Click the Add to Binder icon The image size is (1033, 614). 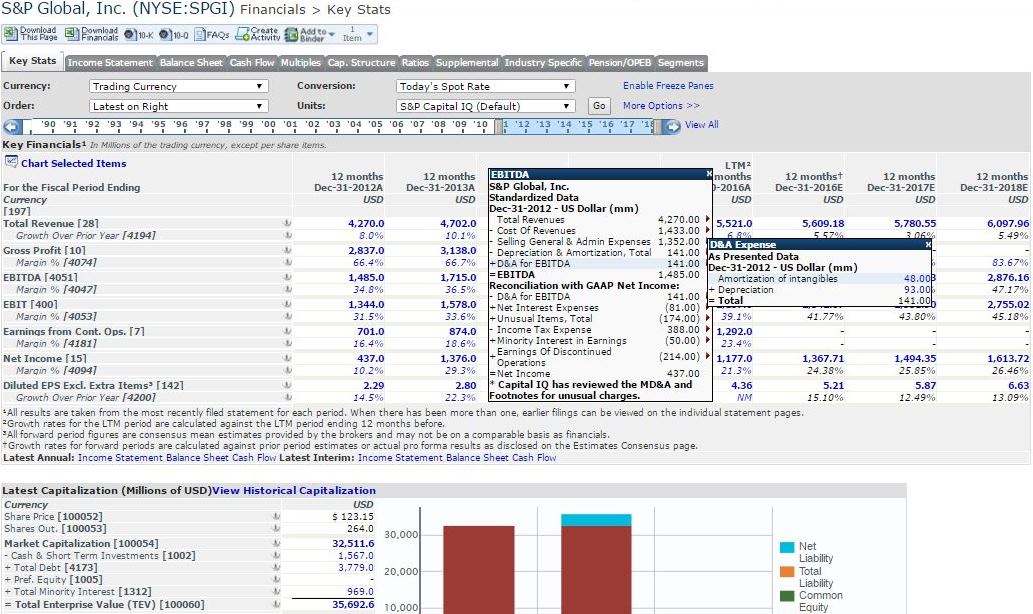click(x=291, y=34)
